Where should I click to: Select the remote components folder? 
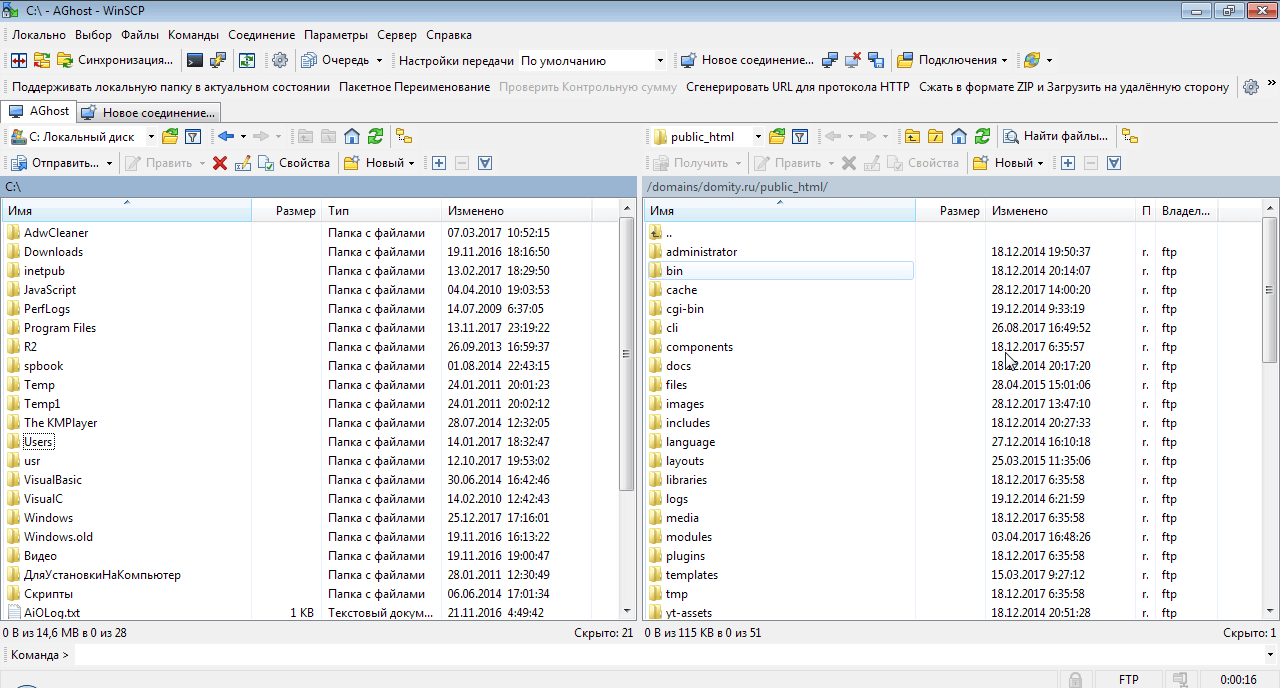click(699, 347)
